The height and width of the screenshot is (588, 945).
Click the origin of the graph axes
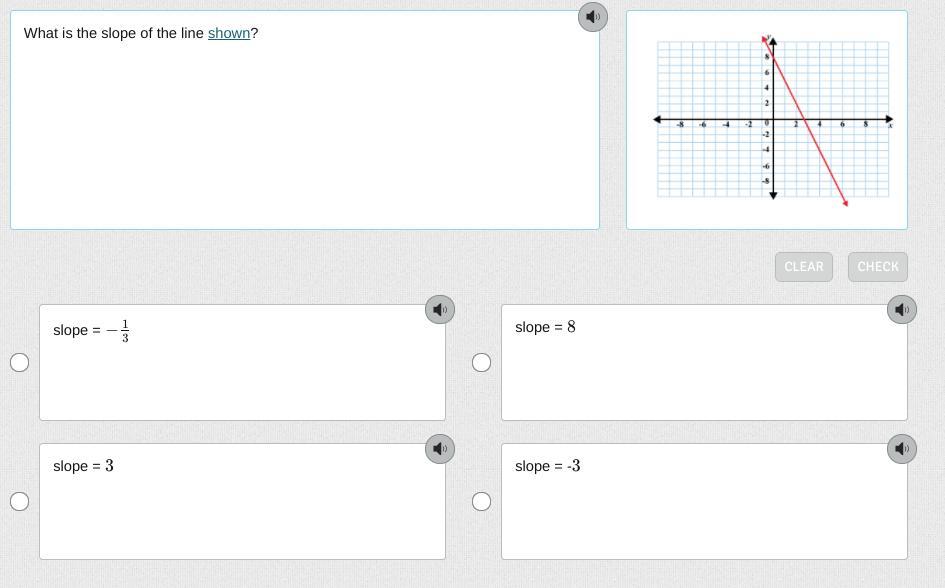[773, 120]
